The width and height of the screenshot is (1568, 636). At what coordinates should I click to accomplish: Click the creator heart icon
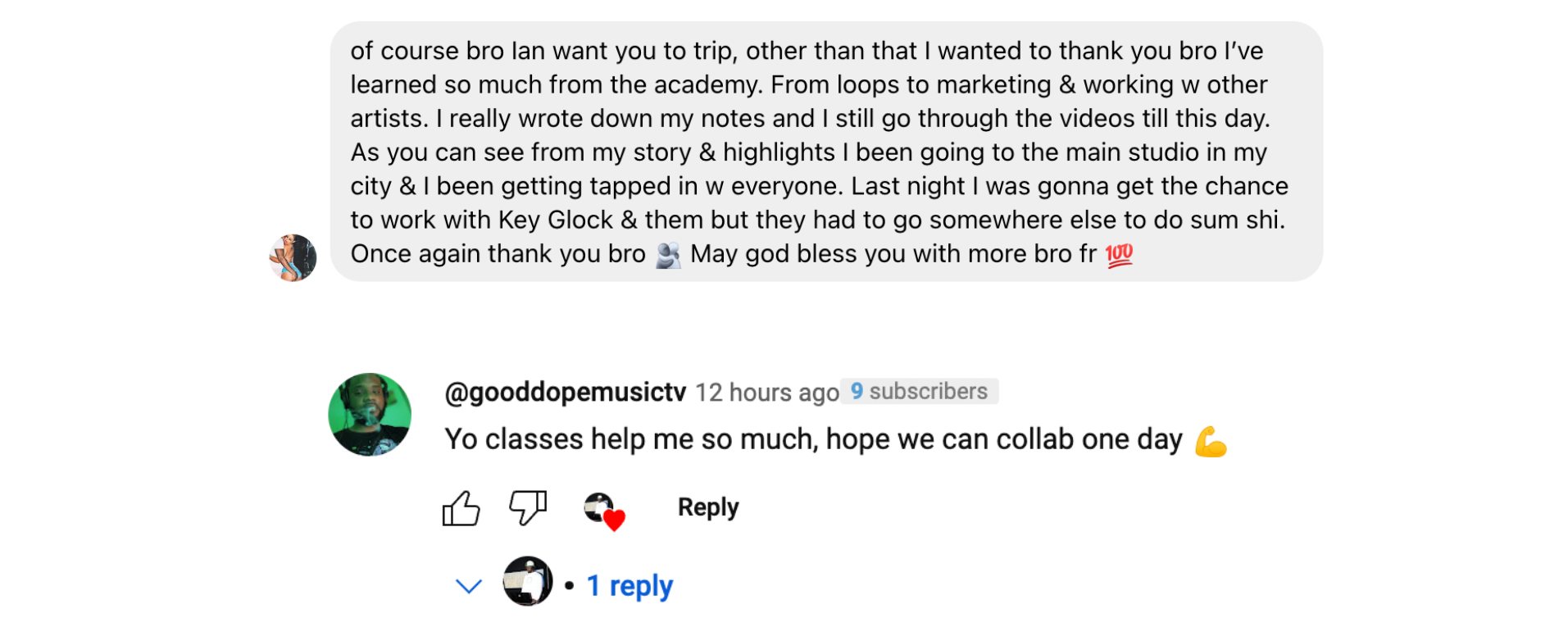pos(604,511)
